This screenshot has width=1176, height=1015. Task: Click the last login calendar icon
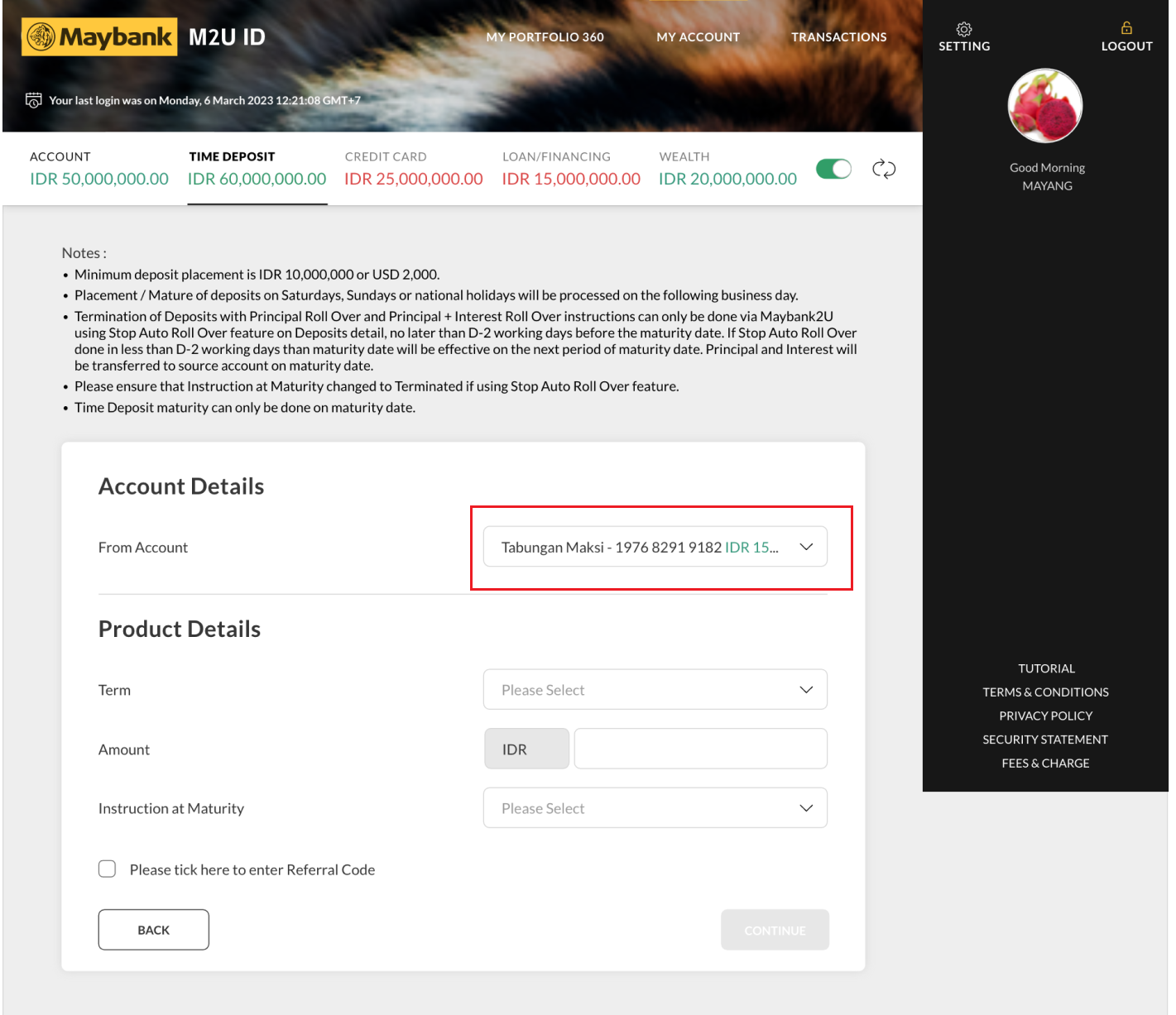34,100
